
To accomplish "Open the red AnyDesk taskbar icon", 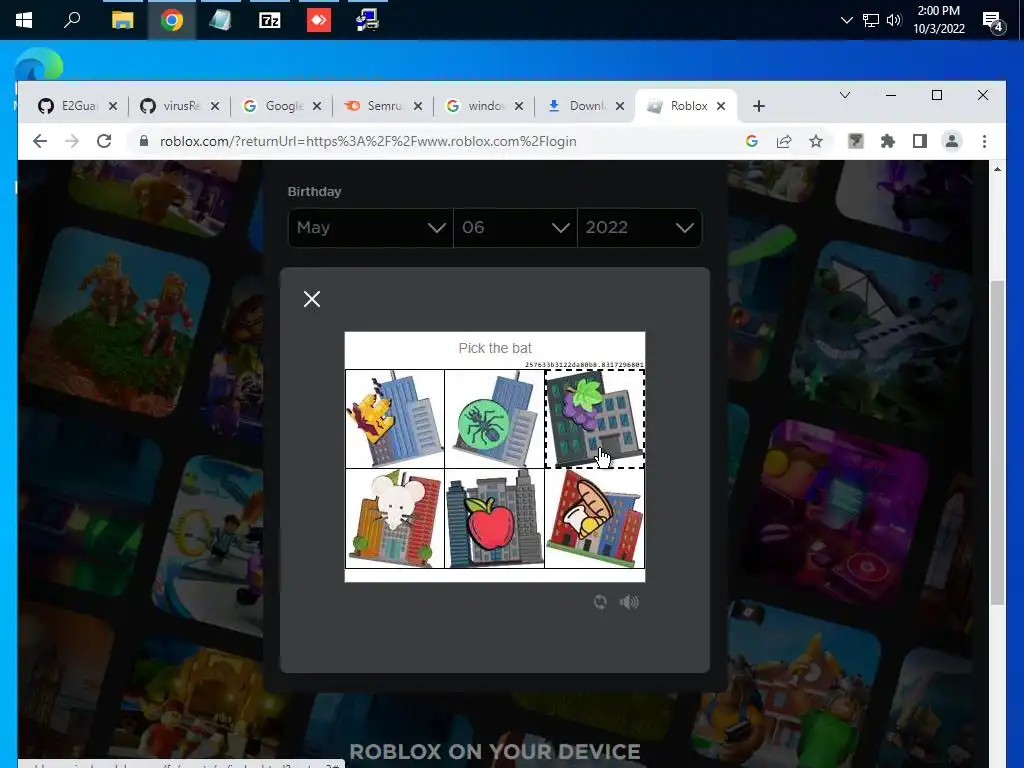I will click(x=319, y=20).
